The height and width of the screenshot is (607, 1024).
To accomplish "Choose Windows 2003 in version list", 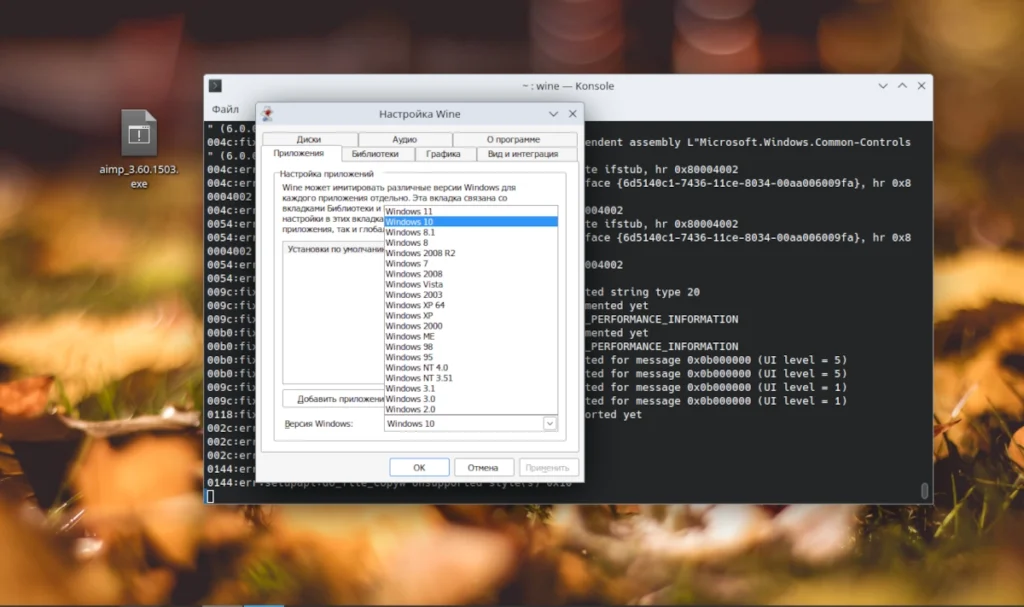I will pyautogui.click(x=471, y=295).
